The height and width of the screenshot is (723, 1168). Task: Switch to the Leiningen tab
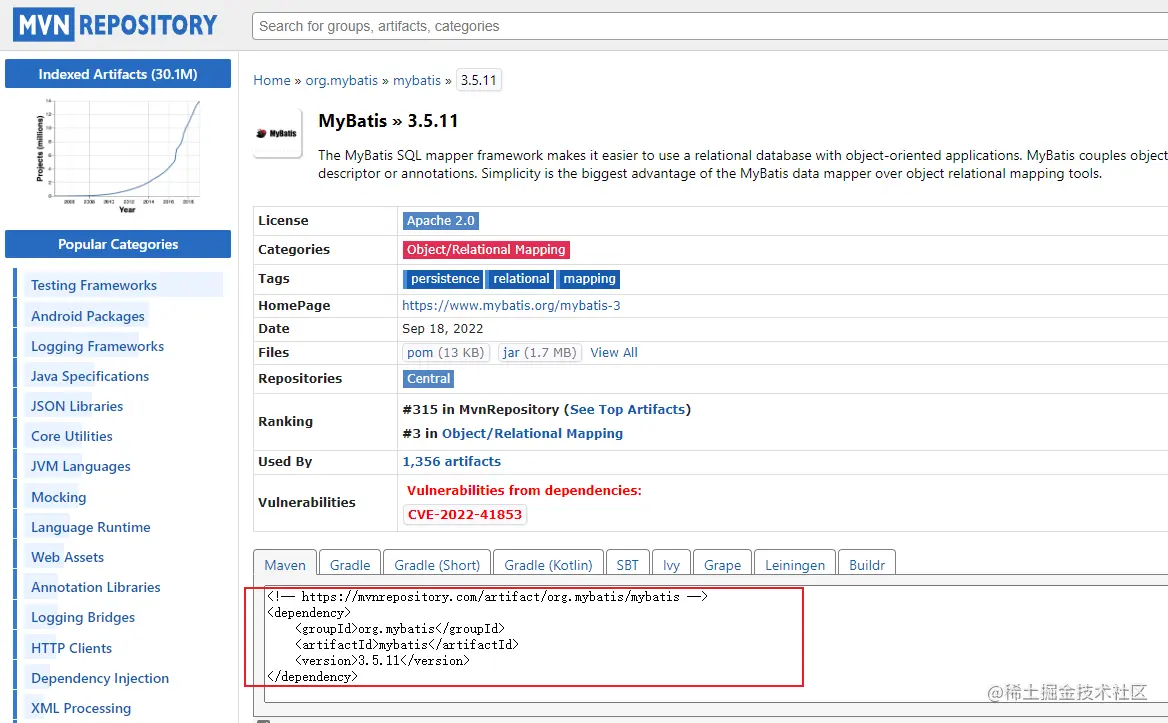coord(795,564)
